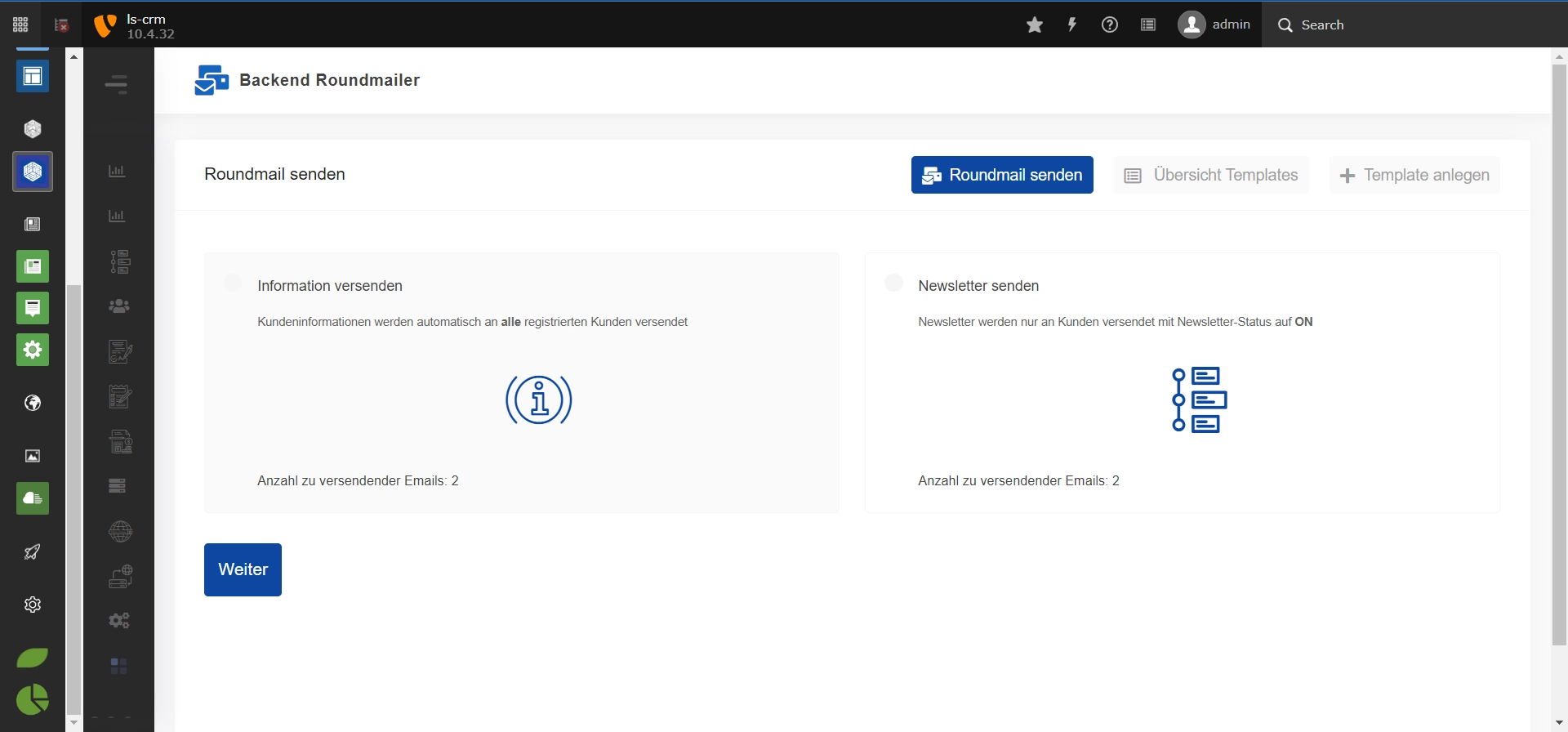Open the green leaf module
Image resolution: width=1568 pixels, height=732 pixels.
[33, 658]
